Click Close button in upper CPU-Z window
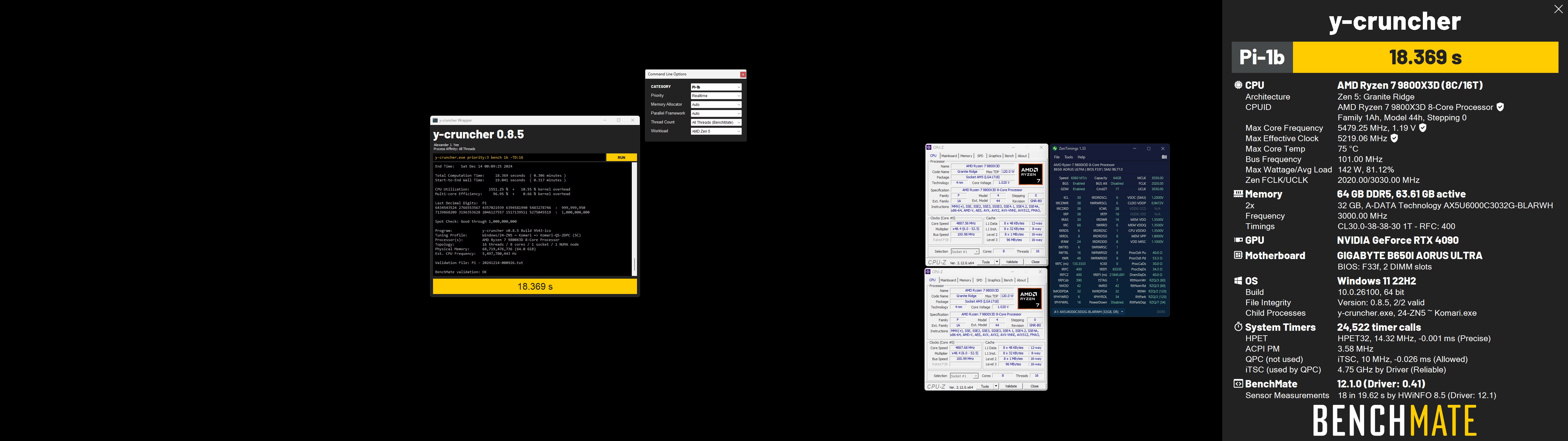 coord(1036,262)
